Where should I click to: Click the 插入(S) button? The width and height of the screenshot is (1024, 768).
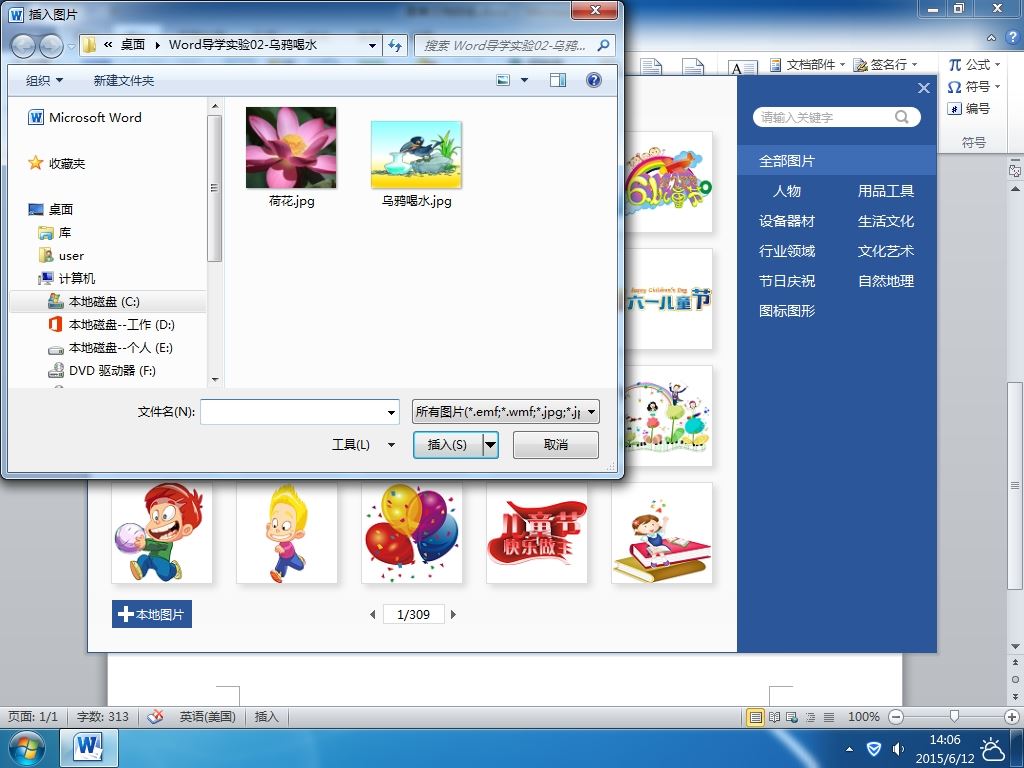pos(447,445)
